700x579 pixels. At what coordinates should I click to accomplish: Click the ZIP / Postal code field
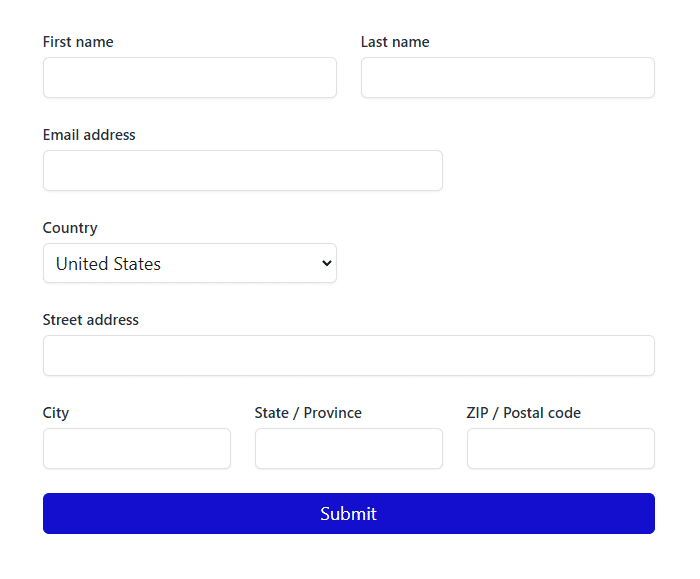[560, 449]
